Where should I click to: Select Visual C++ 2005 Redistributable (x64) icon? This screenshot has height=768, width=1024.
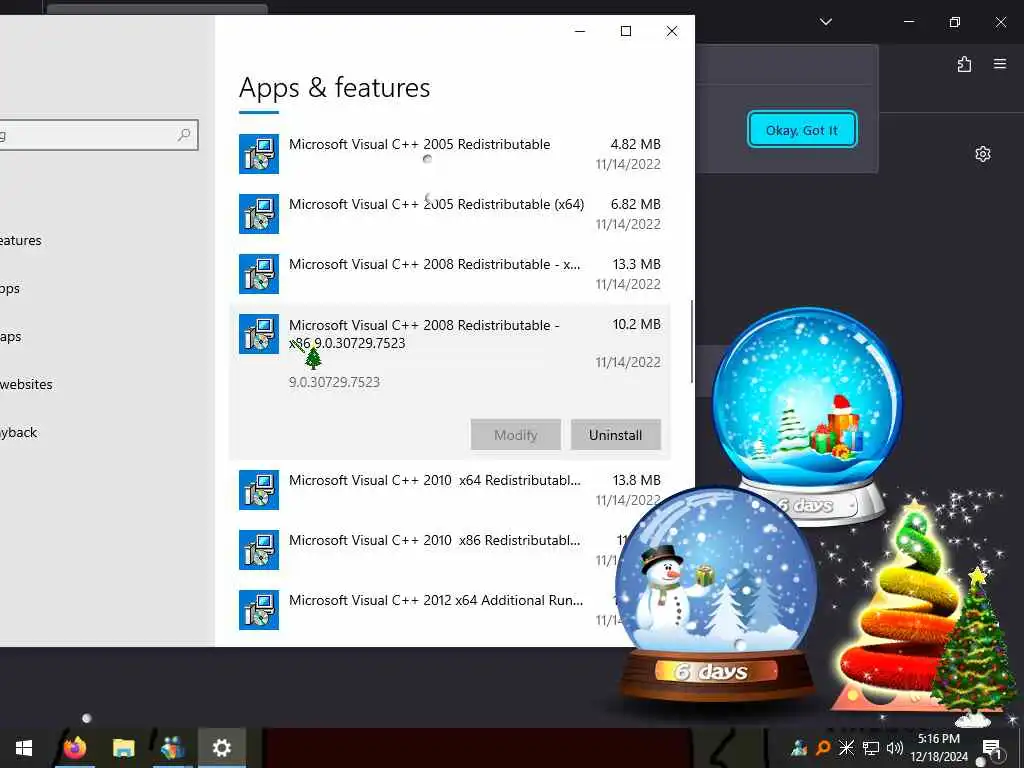pos(259,214)
